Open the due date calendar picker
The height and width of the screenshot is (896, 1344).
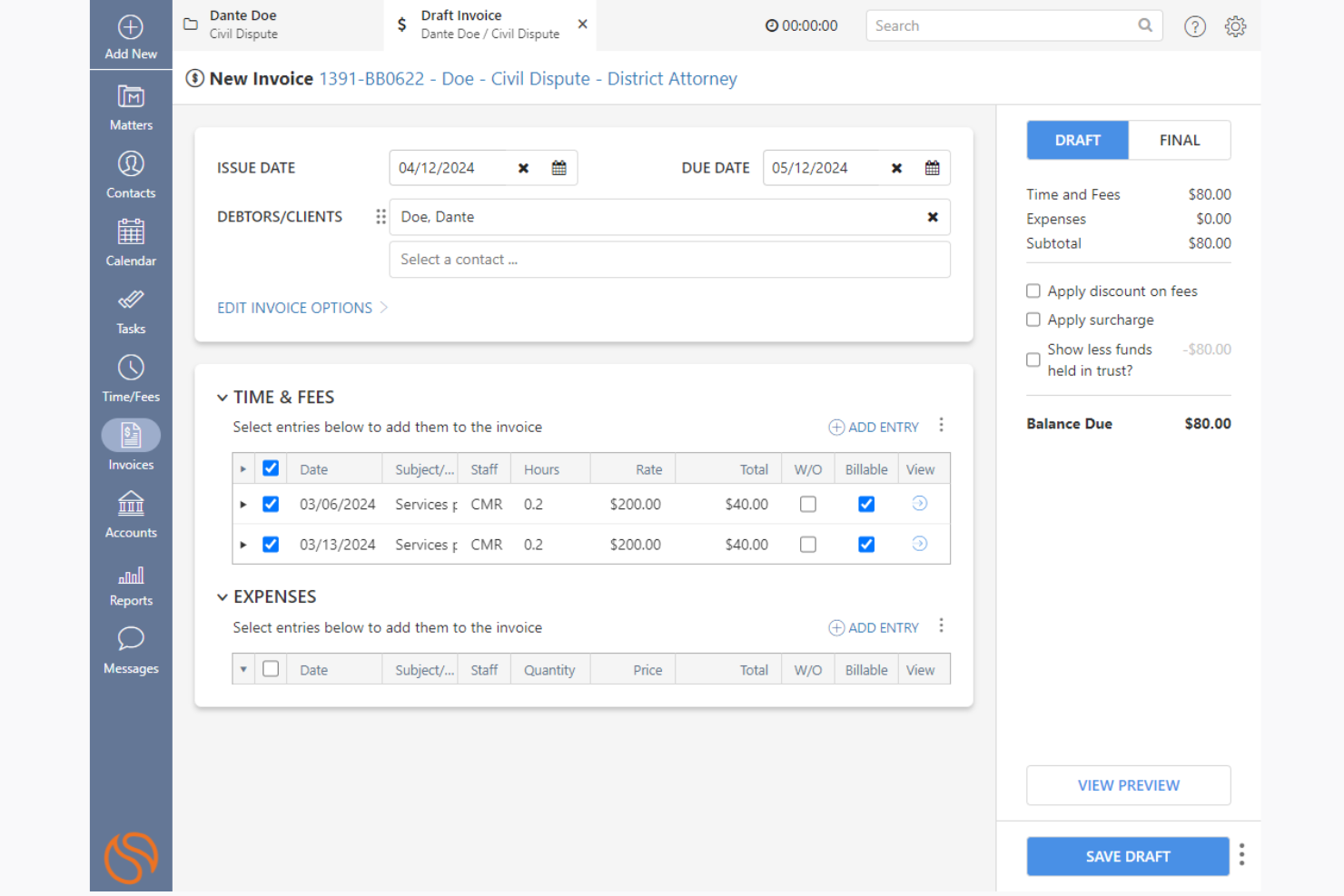pyautogui.click(x=933, y=168)
